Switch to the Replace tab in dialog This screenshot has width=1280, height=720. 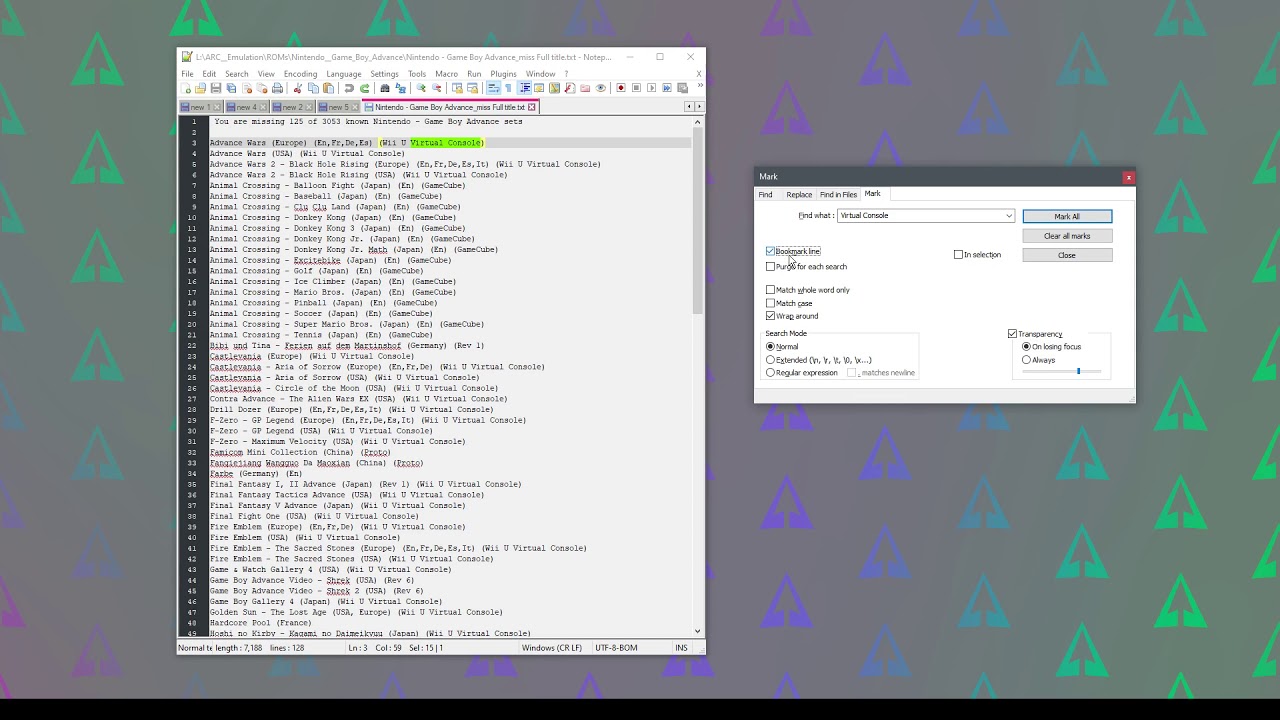point(799,195)
